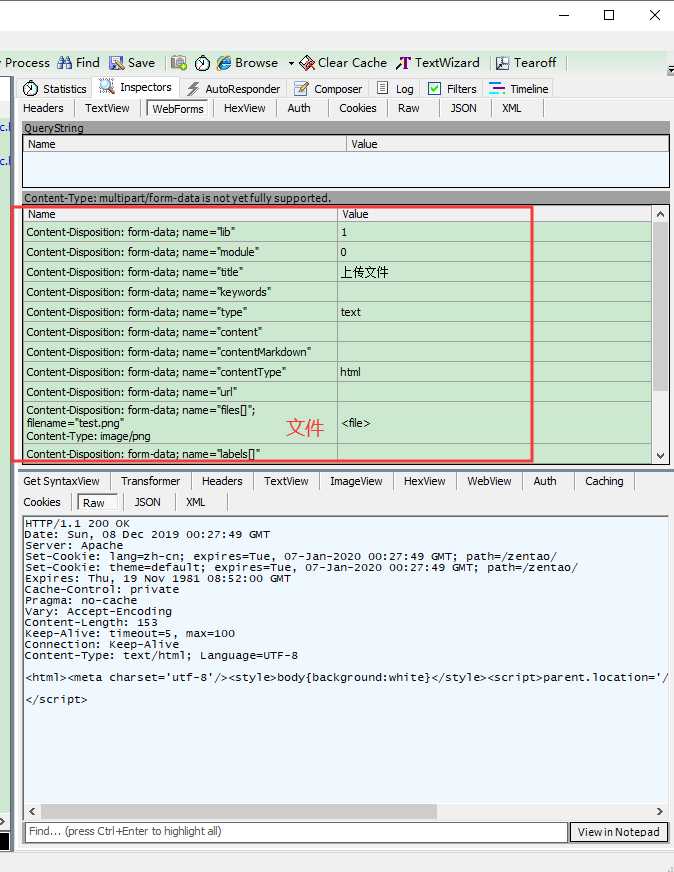Click the Browse Internet Explorer icon
Screen dimensions: 674x872
click(224, 63)
